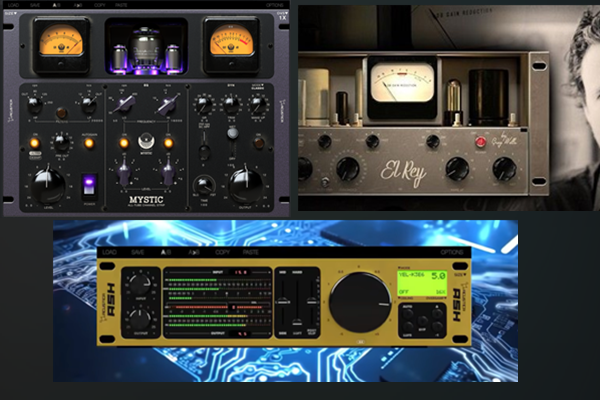Click the large LEVEL knob in Mystic
This screenshot has height=400, width=600.
pos(47,185)
